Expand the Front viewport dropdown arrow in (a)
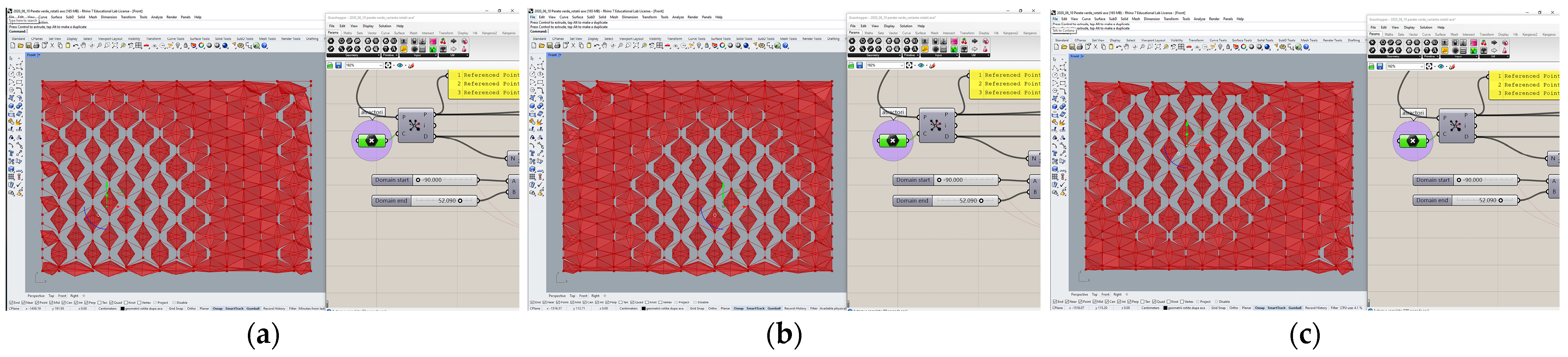 point(39,55)
